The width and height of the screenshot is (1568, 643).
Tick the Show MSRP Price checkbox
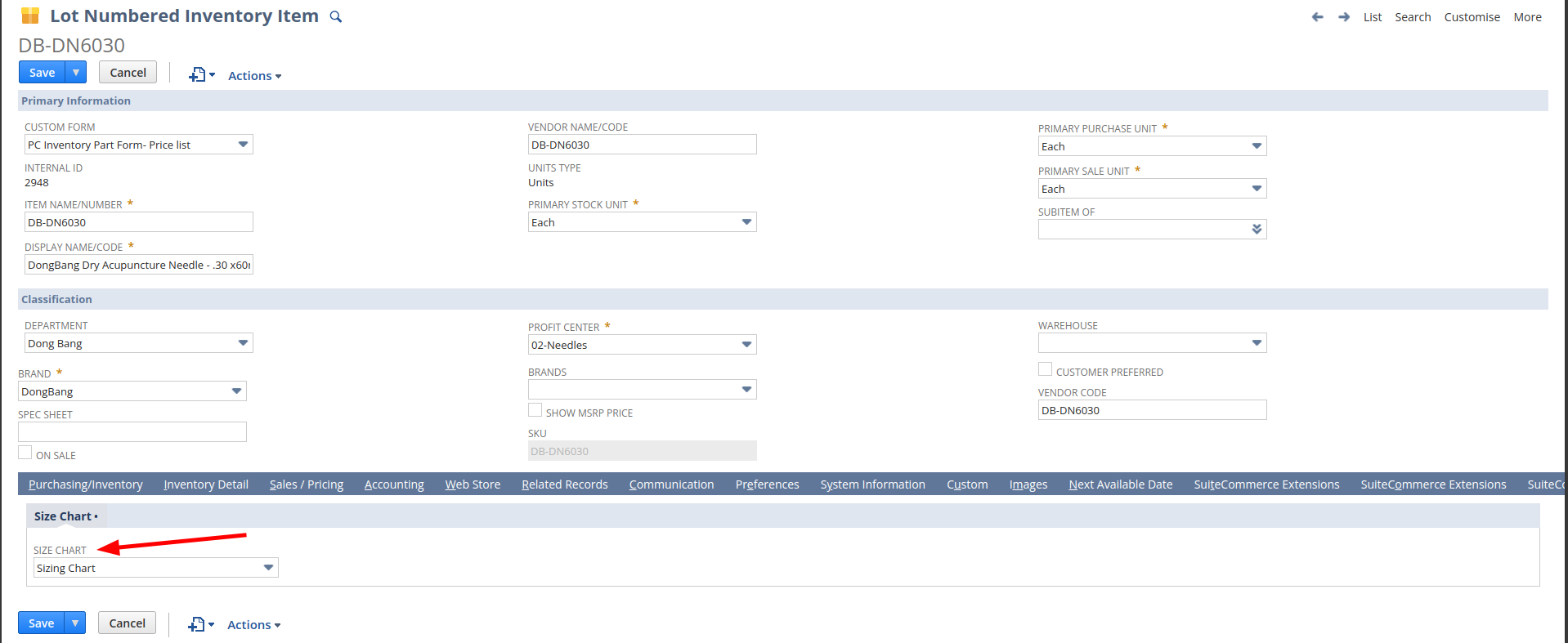[x=535, y=411]
